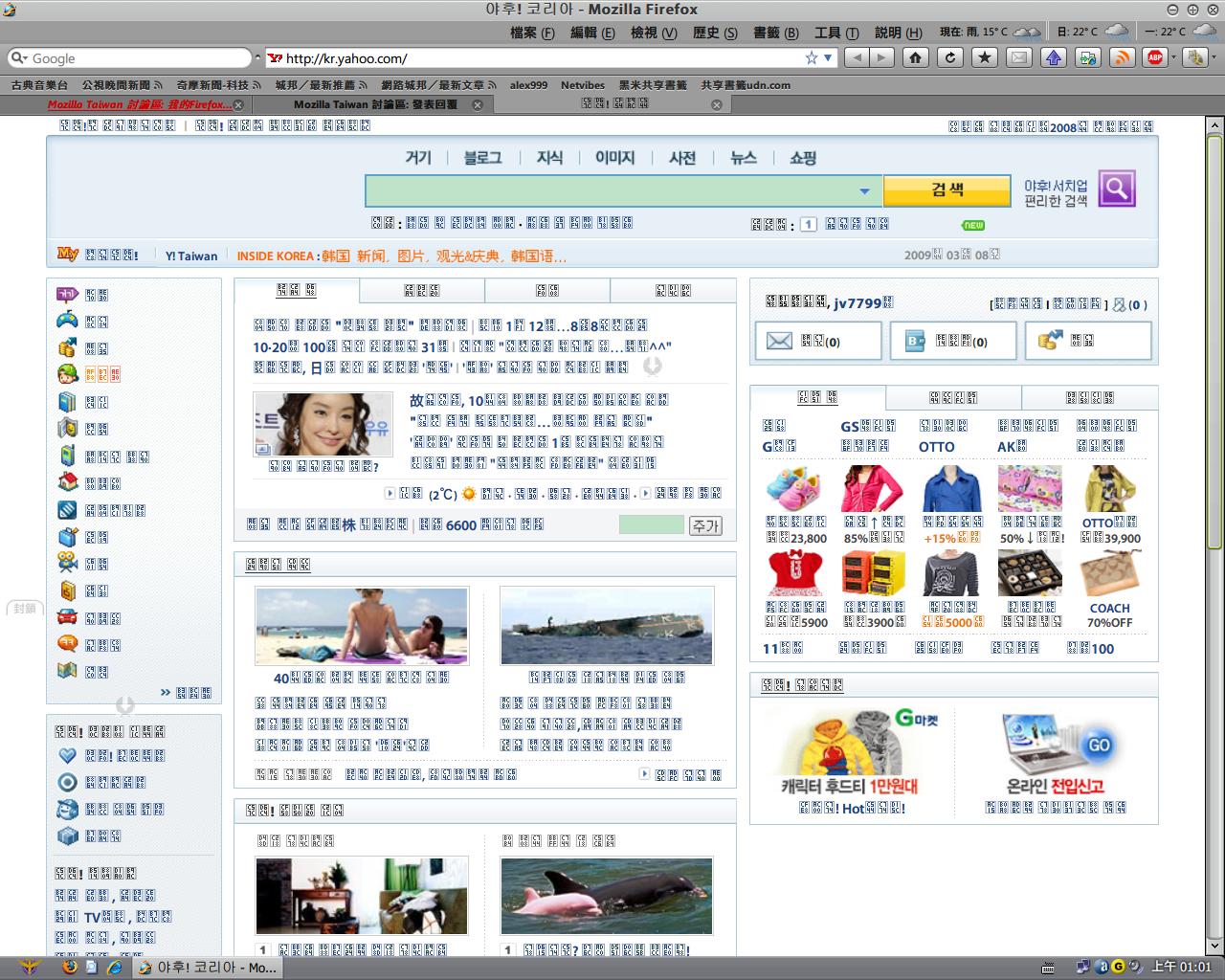
Task: Bookmark this page with the URL star
Action: (x=812, y=57)
